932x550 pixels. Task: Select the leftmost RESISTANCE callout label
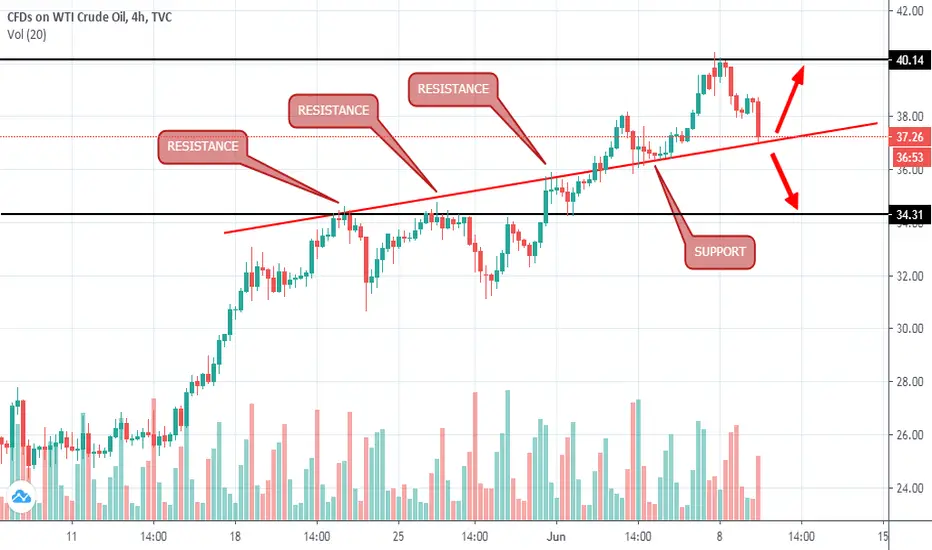(203, 146)
